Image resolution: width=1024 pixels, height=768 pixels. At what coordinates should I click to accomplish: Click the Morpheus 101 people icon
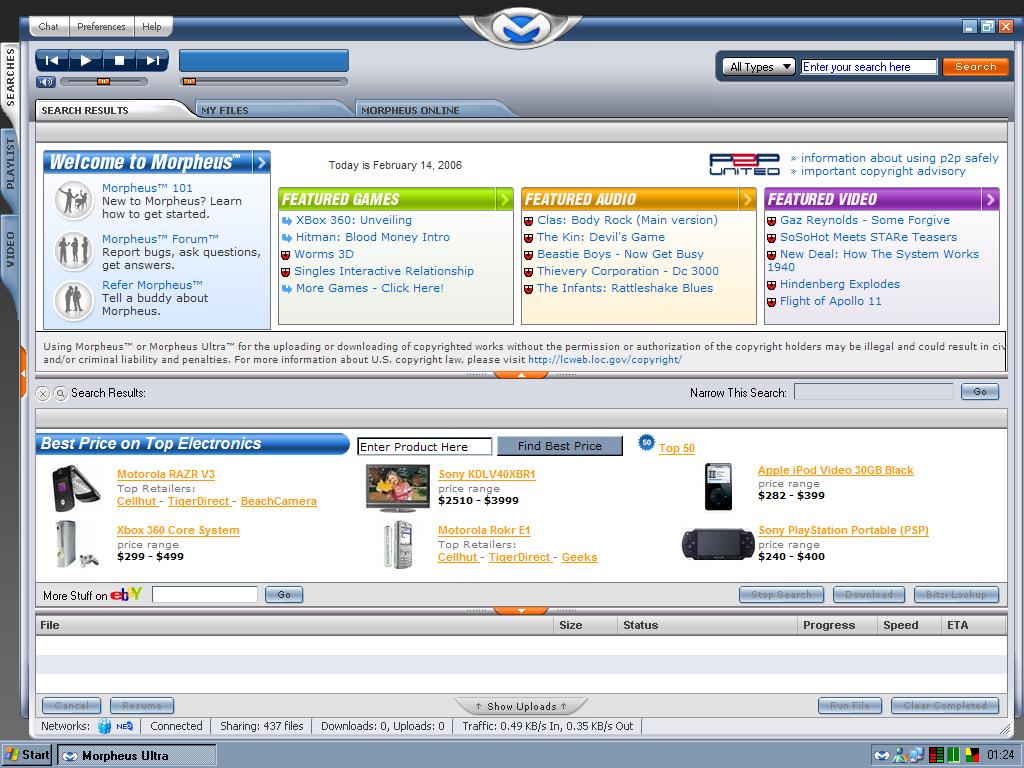(73, 200)
